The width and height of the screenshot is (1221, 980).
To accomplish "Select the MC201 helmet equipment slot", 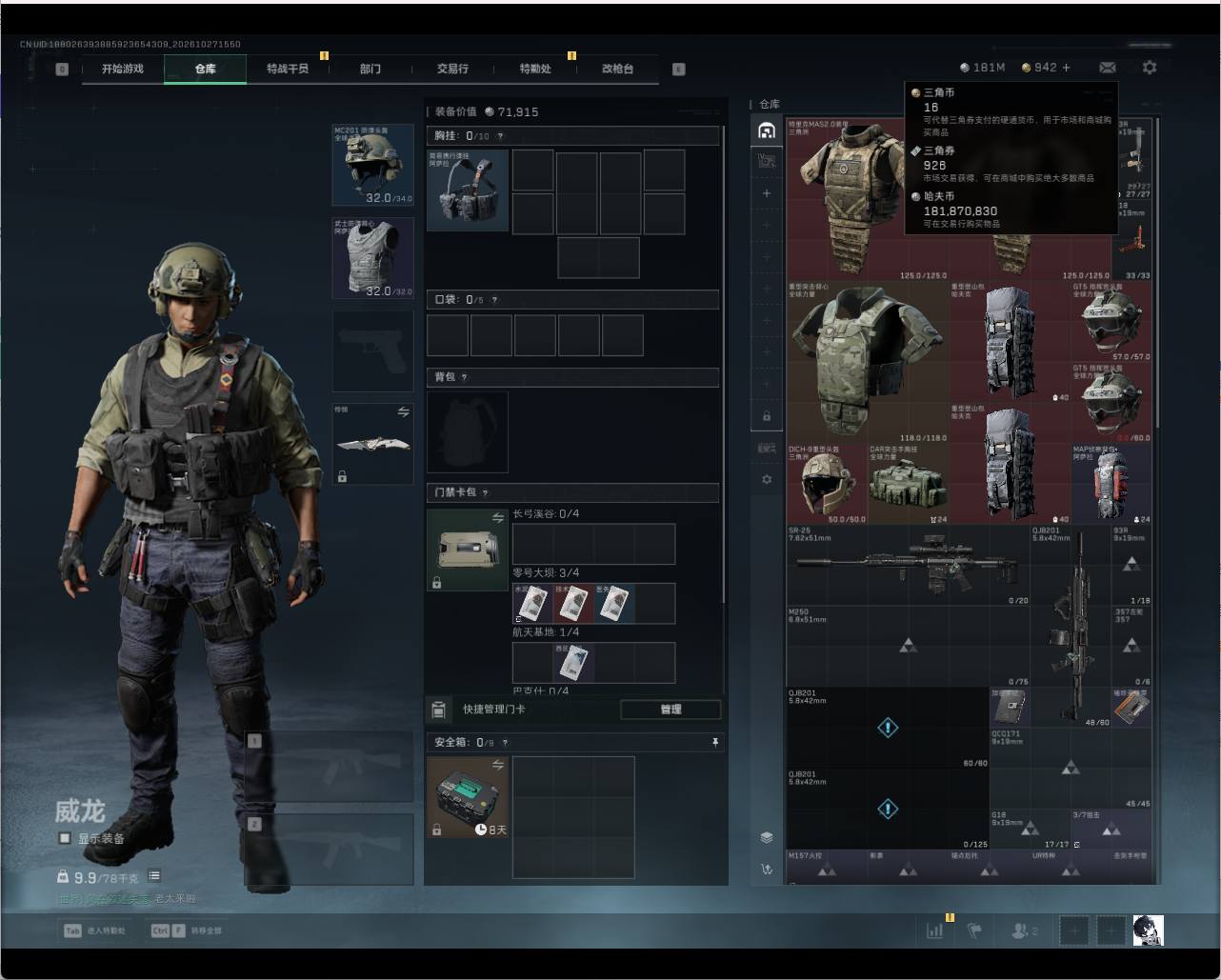I will tap(373, 165).
